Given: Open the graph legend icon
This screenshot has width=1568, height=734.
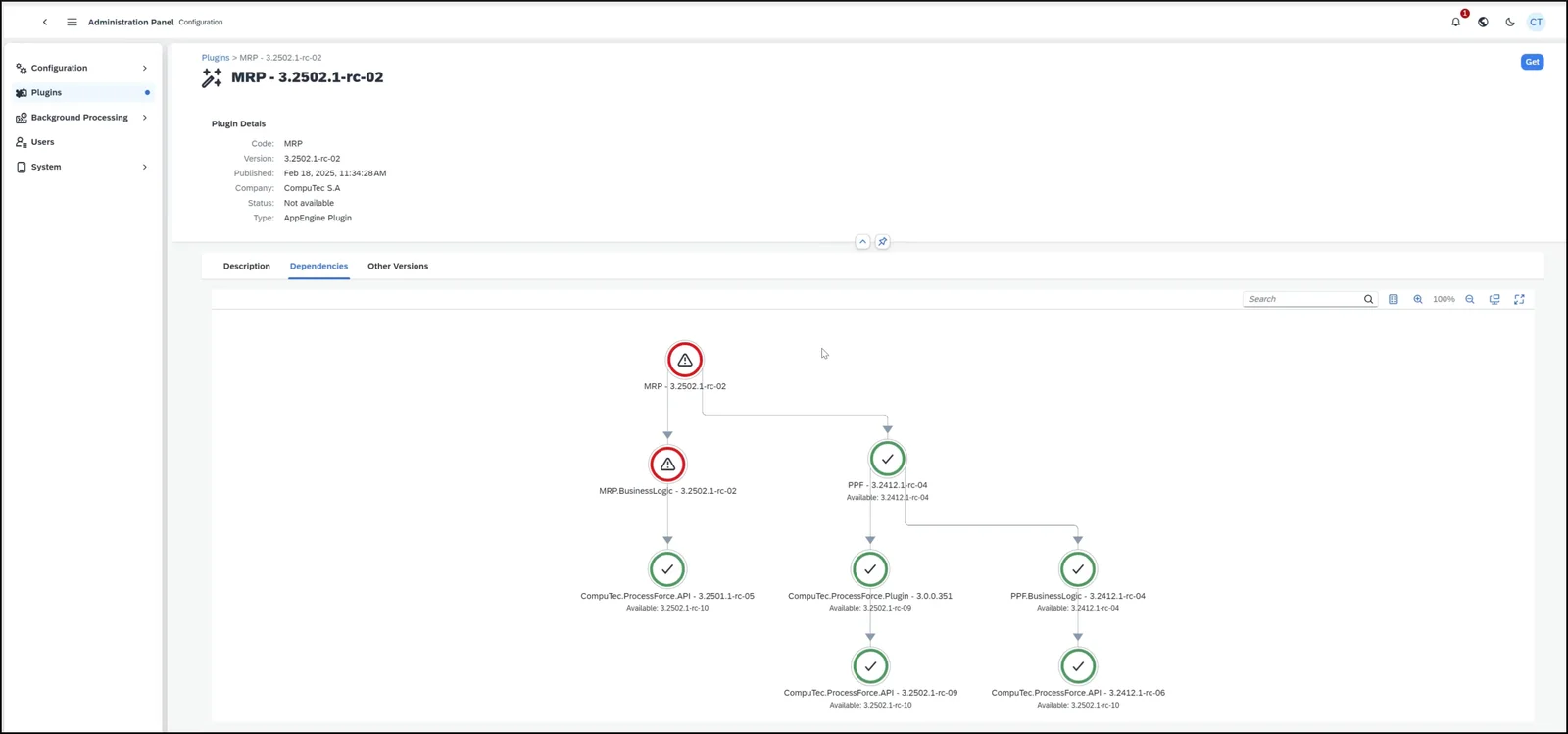Looking at the screenshot, I should coord(1394,299).
